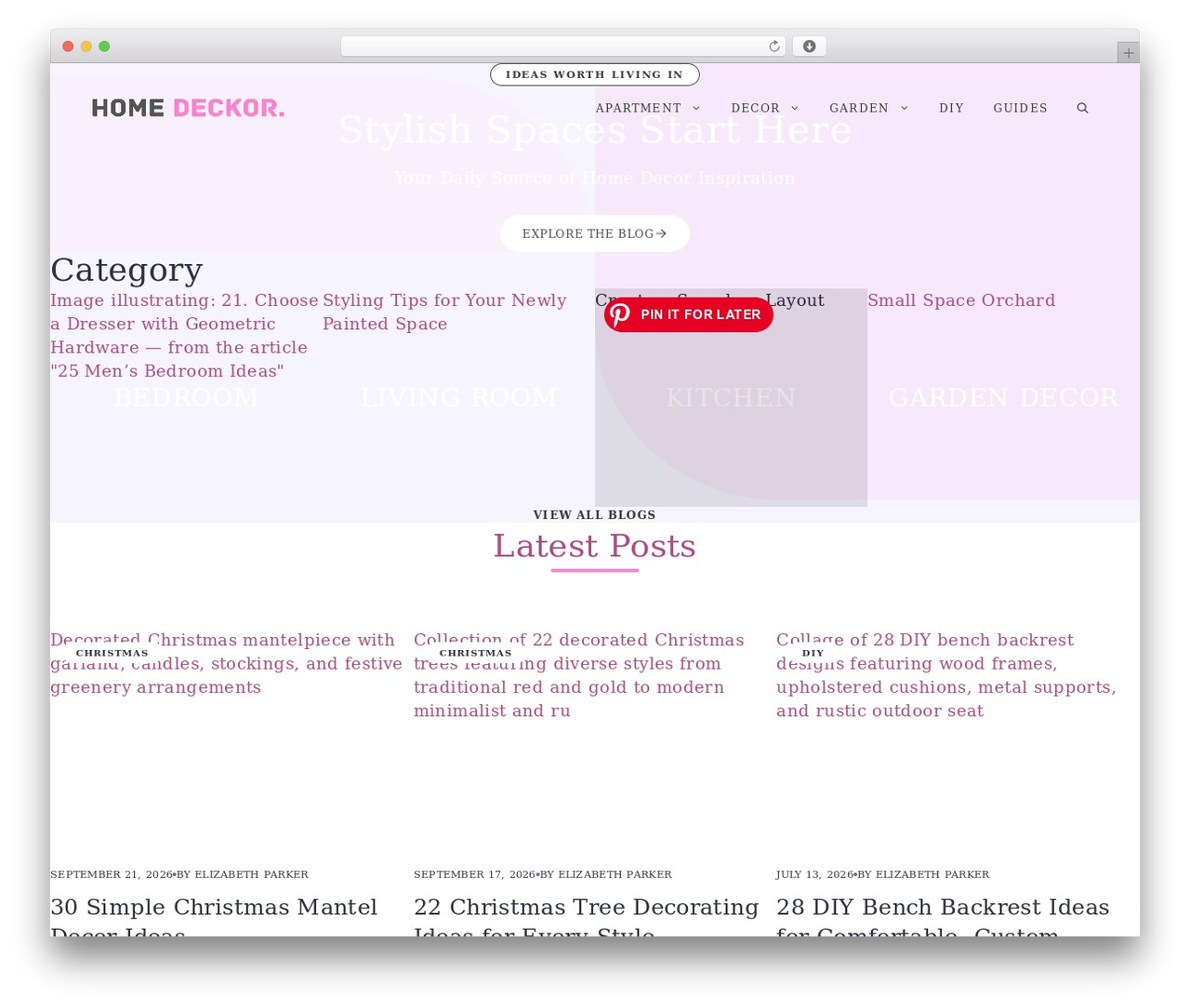
Task: Open 22 Christmas Tree Decorating Ideas post
Action: tap(587, 919)
